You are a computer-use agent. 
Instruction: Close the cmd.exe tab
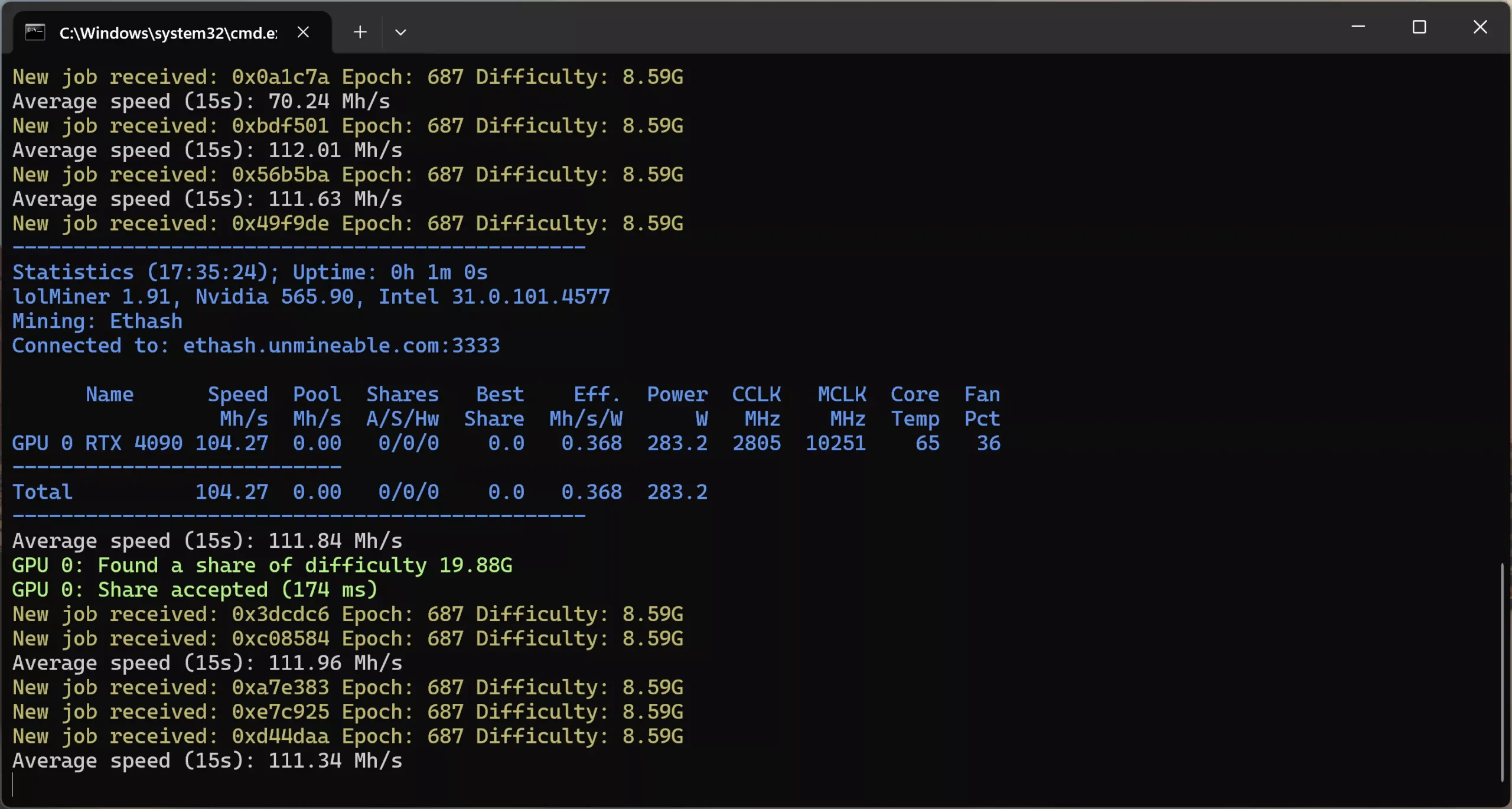[303, 32]
